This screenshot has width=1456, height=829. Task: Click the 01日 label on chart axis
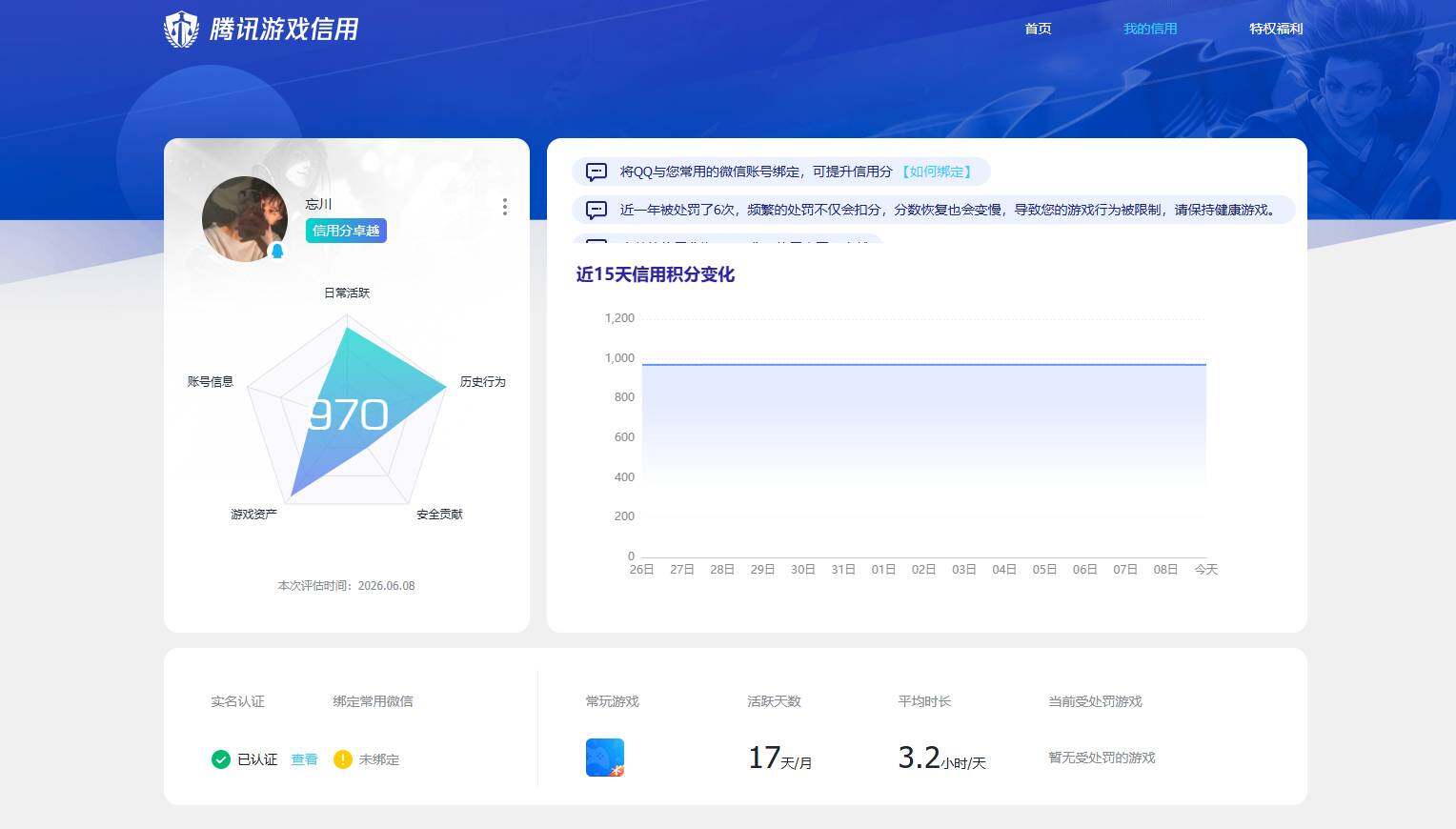883,569
